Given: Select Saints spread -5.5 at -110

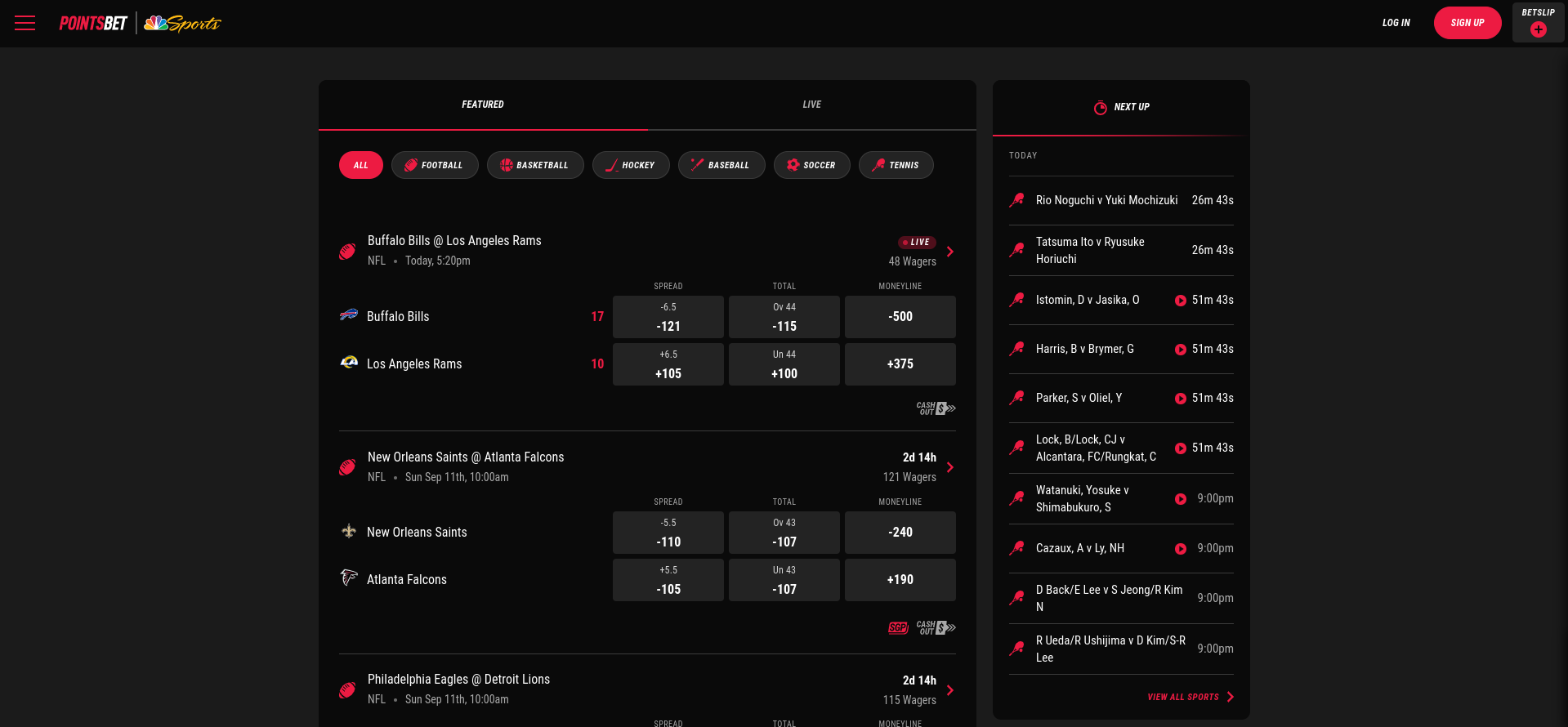Looking at the screenshot, I should coord(668,533).
